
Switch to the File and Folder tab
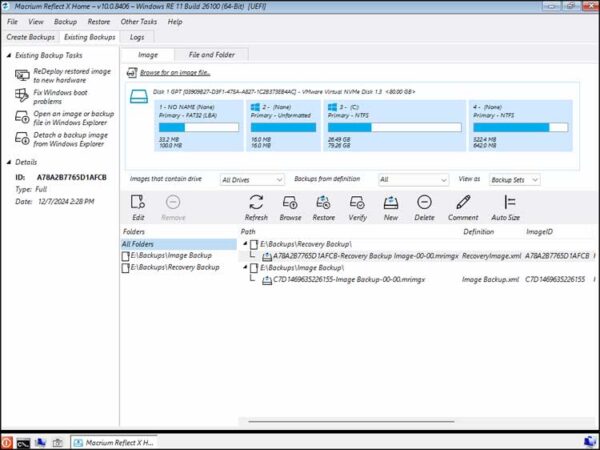pyautogui.click(x=212, y=54)
